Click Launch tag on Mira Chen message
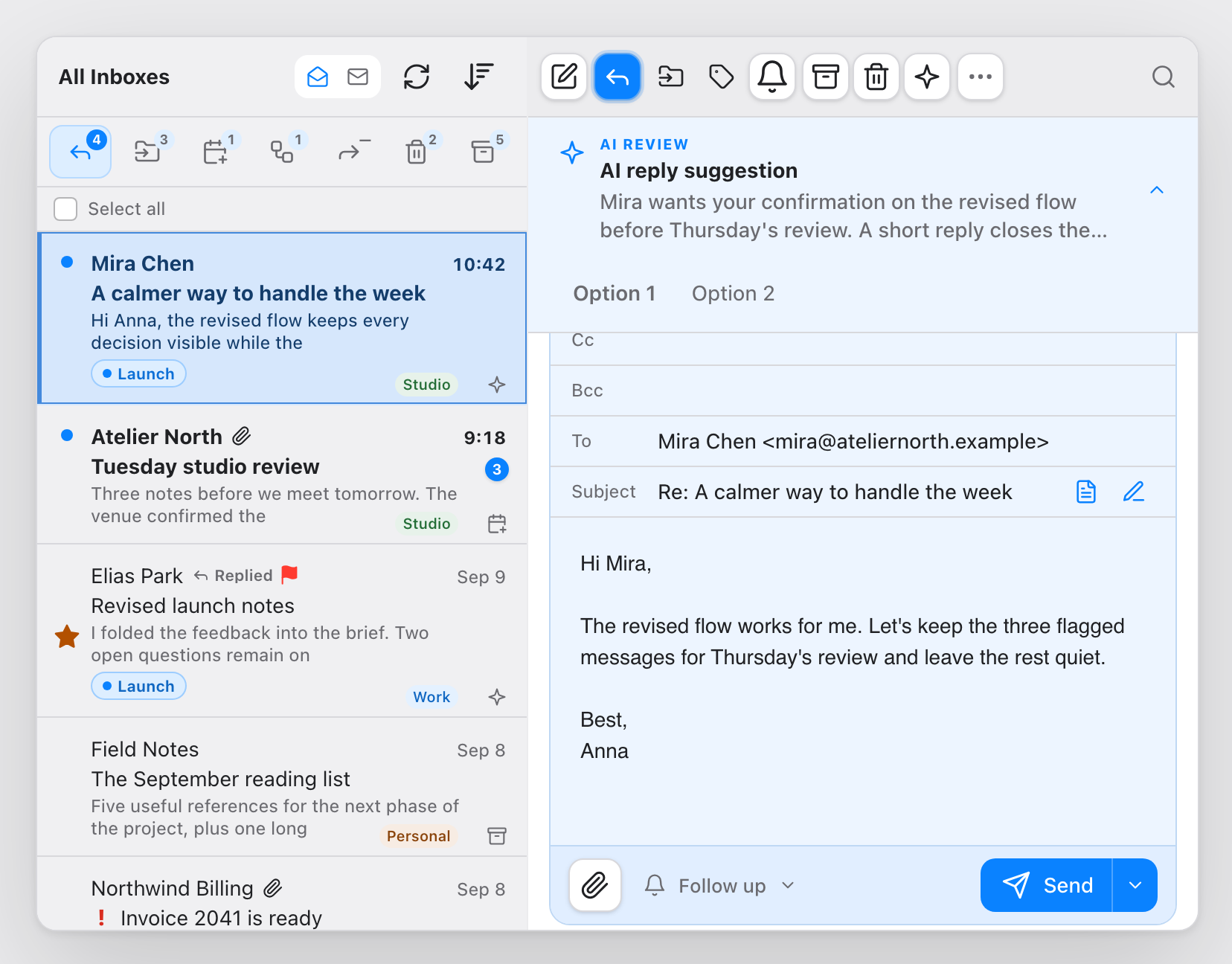The image size is (1232, 964). pyautogui.click(x=138, y=373)
